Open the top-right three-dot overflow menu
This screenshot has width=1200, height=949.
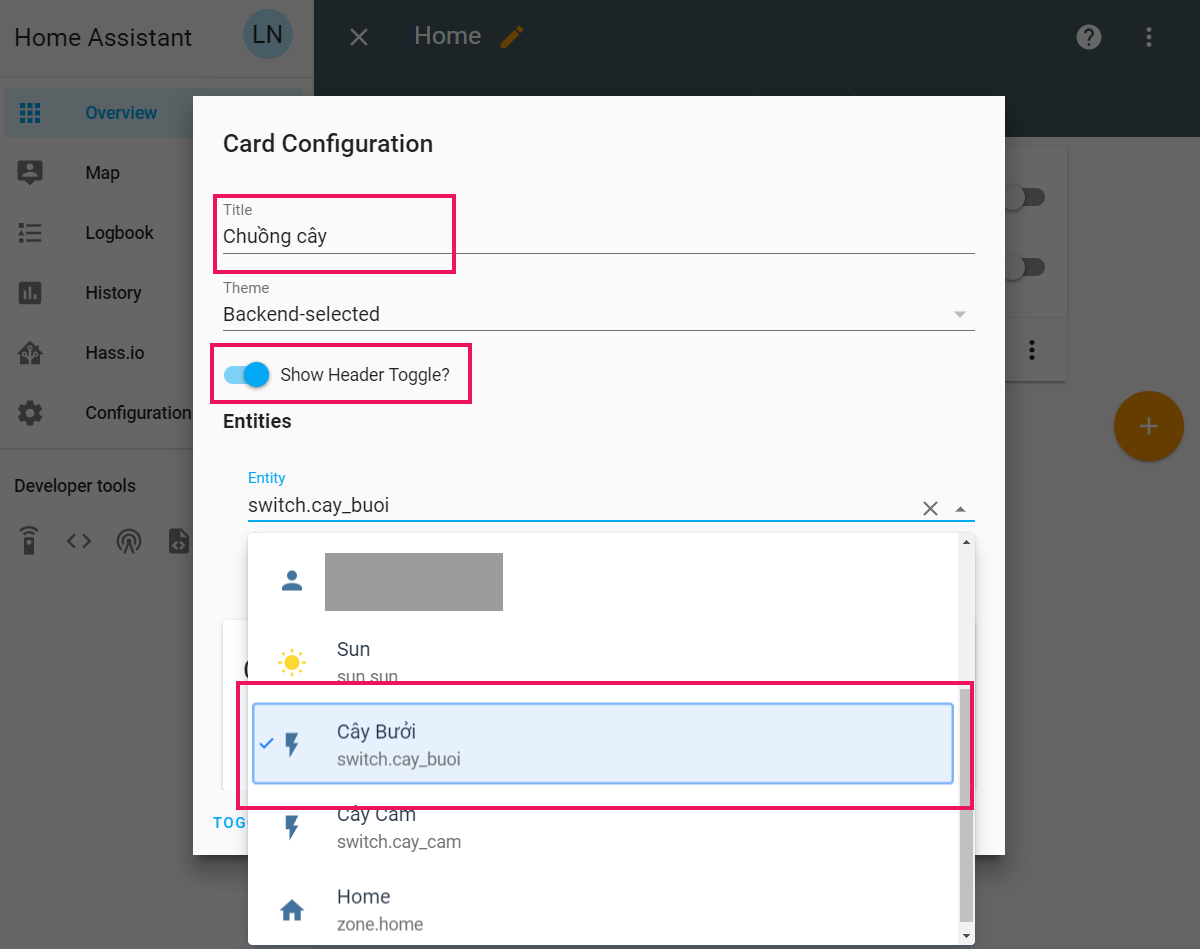point(1149,37)
